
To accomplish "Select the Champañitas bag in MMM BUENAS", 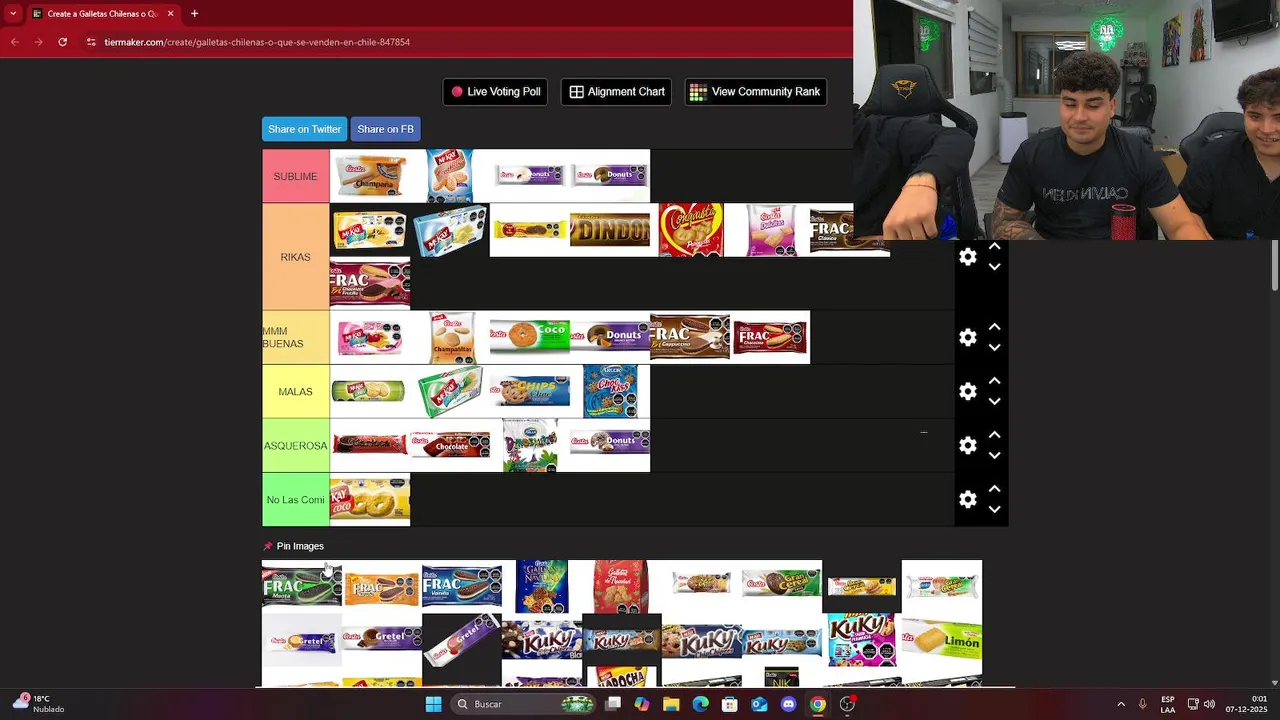I will pos(452,337).
